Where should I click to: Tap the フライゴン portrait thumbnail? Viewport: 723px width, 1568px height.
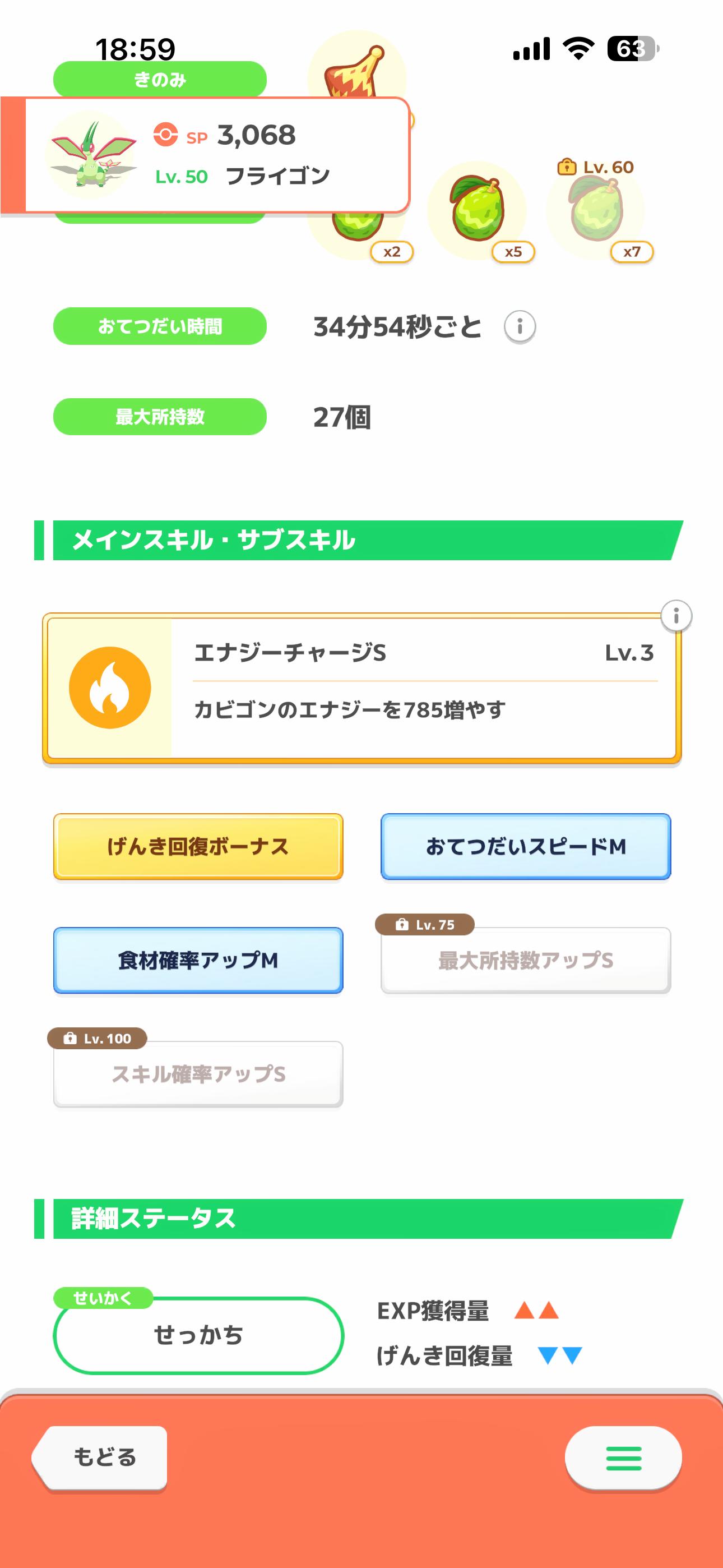[91, 155]
